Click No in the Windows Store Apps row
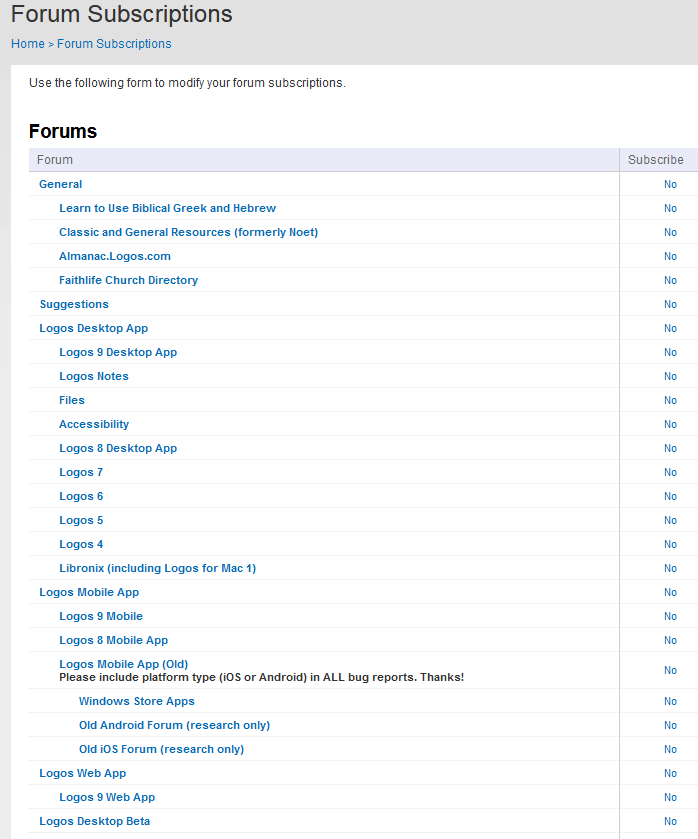Screen dimensions: 698x839 670,701
